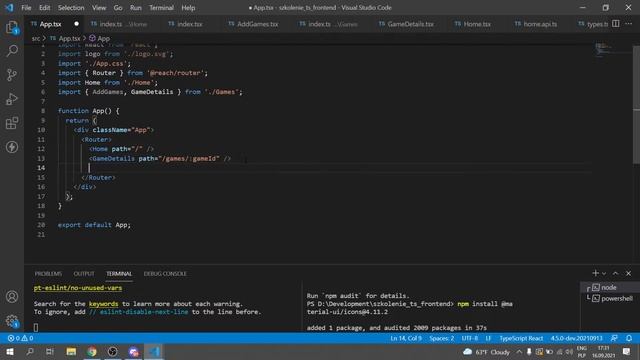Image resolution: width=640 pixels, height=360 pixels.
Task: Open the notifications bell in status bar
Action: click(x=629, y=338)
